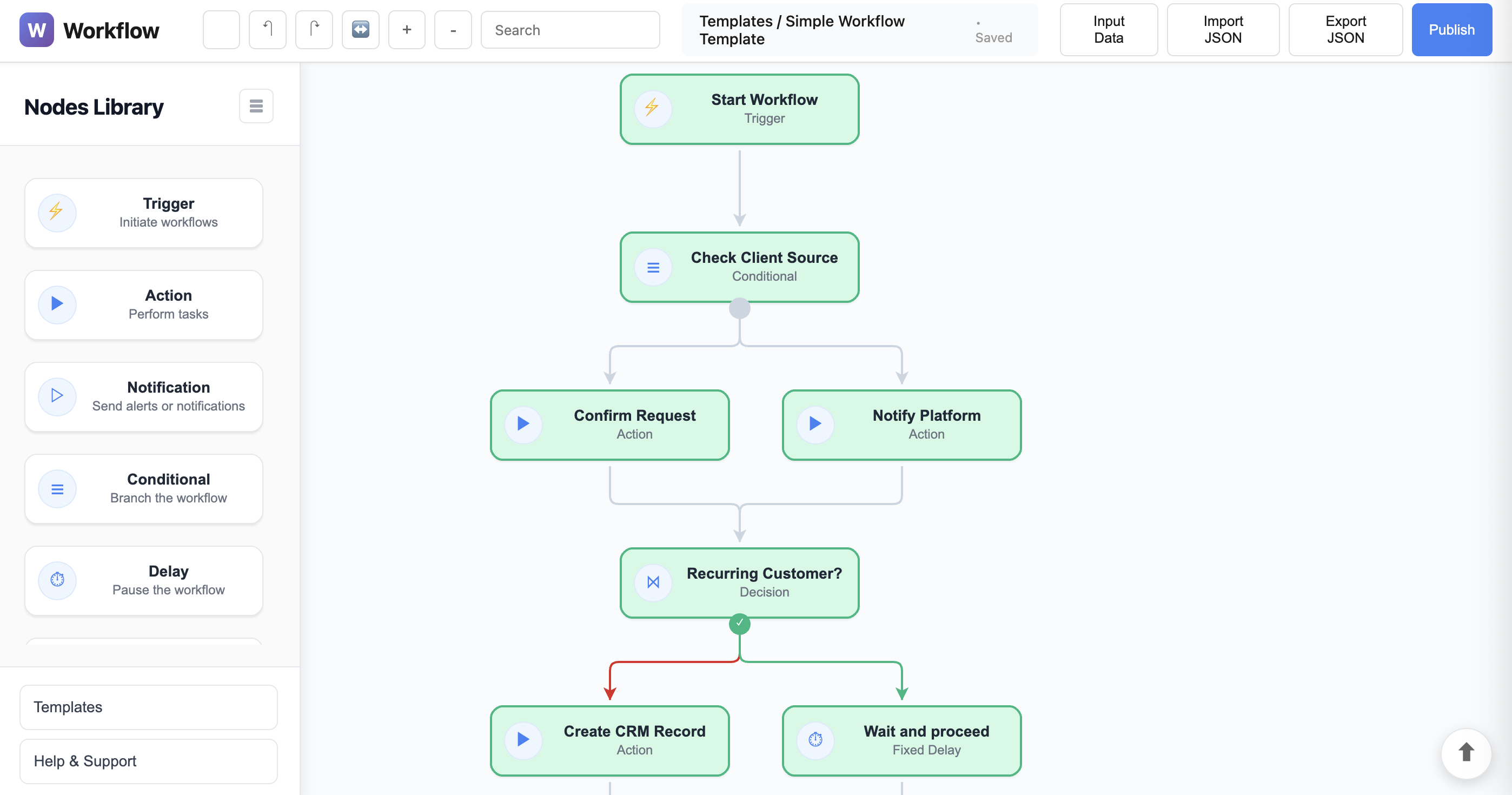Zoom out with the minus button
This screenshot has height=795, width=1512.
[x=453, y=29]
